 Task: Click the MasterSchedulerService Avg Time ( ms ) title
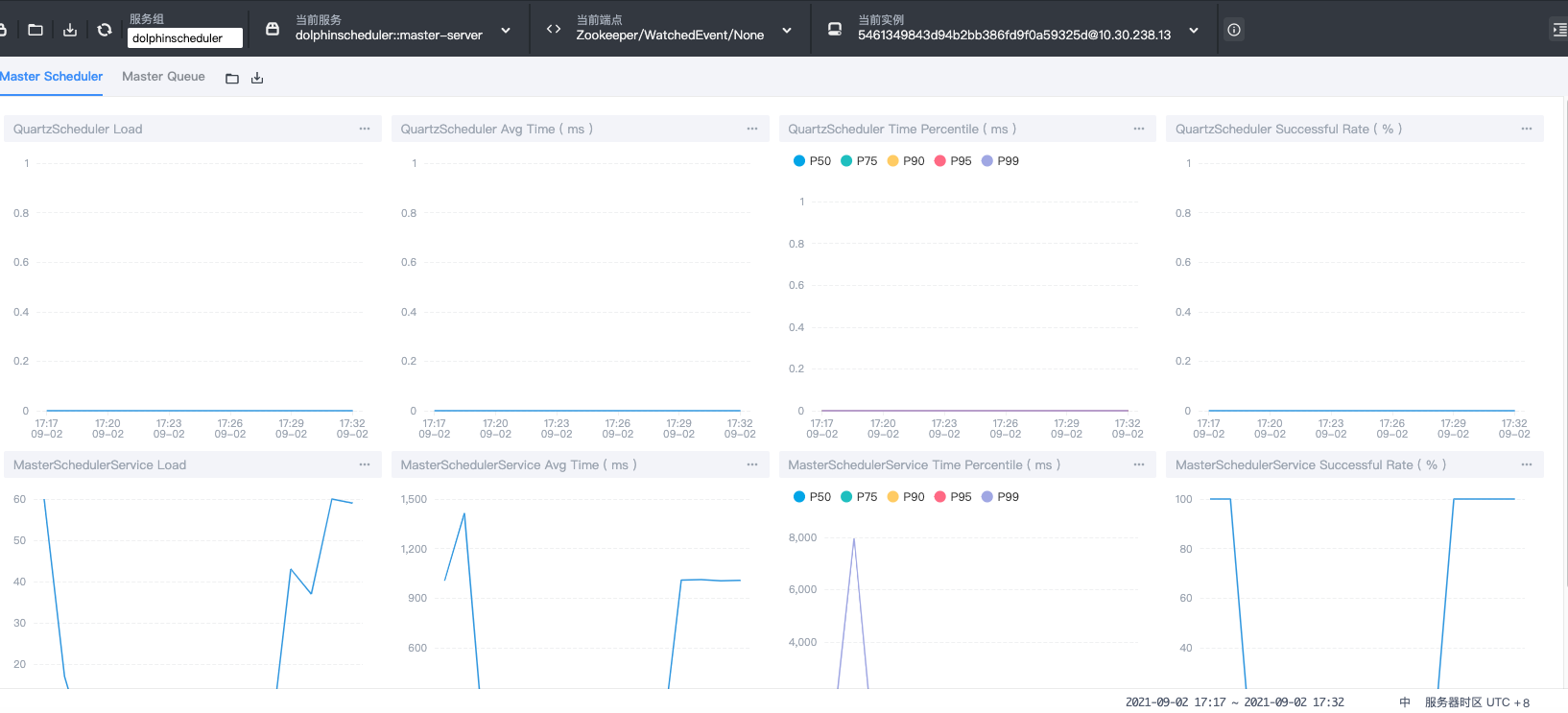tap(519, 465)
